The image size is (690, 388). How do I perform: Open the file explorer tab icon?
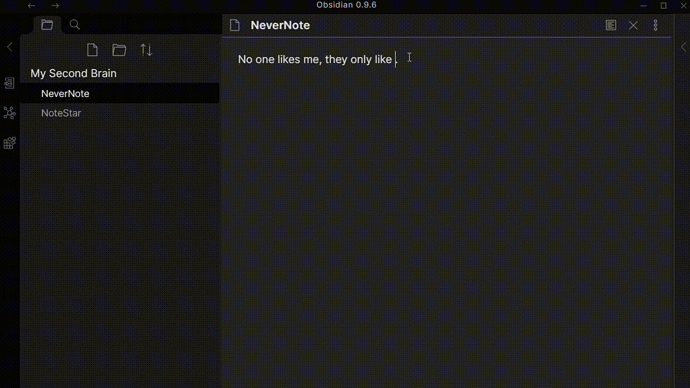point(47,25)
